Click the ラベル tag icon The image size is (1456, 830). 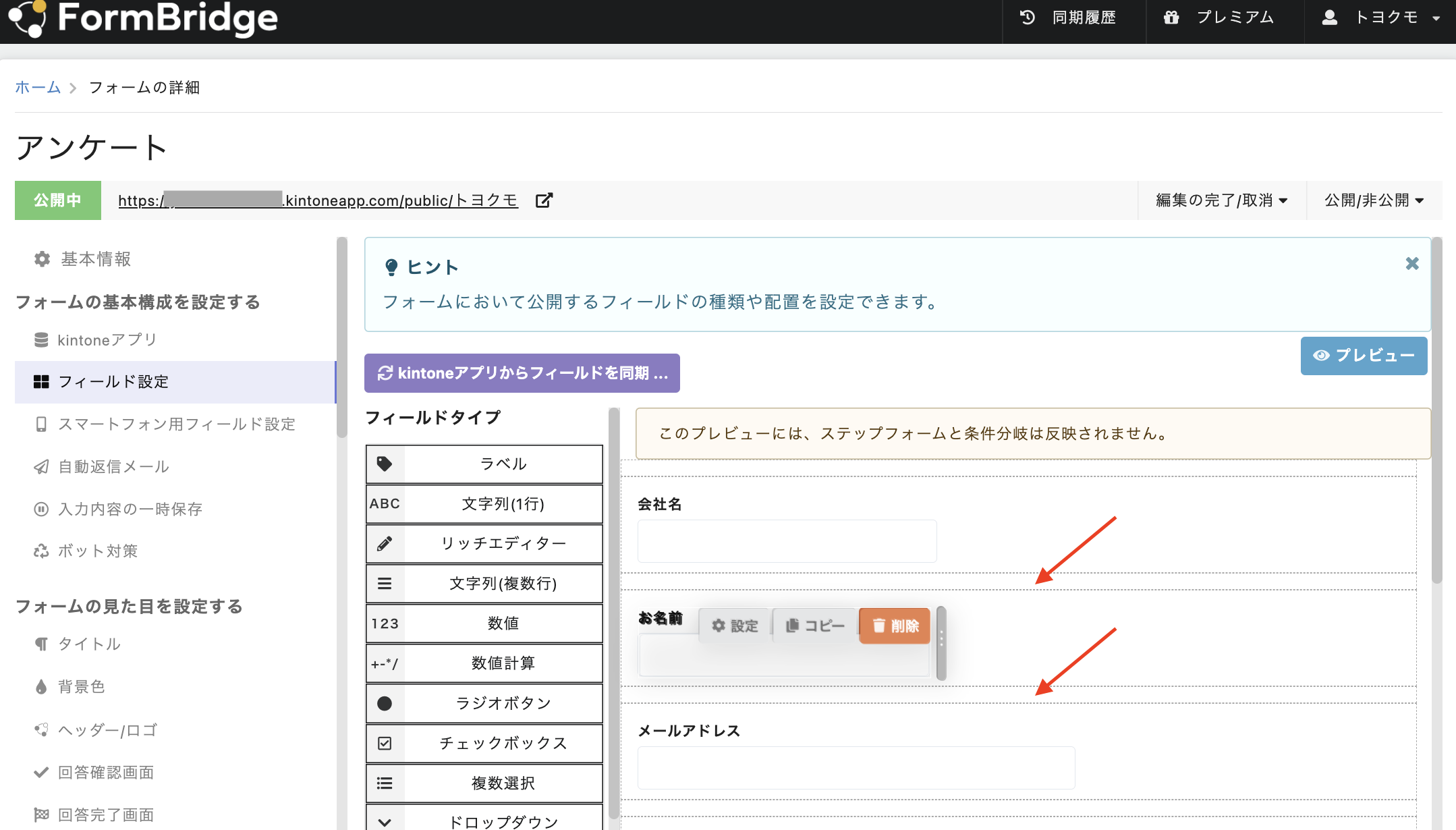pyautogui.click(x=385, y=464)
